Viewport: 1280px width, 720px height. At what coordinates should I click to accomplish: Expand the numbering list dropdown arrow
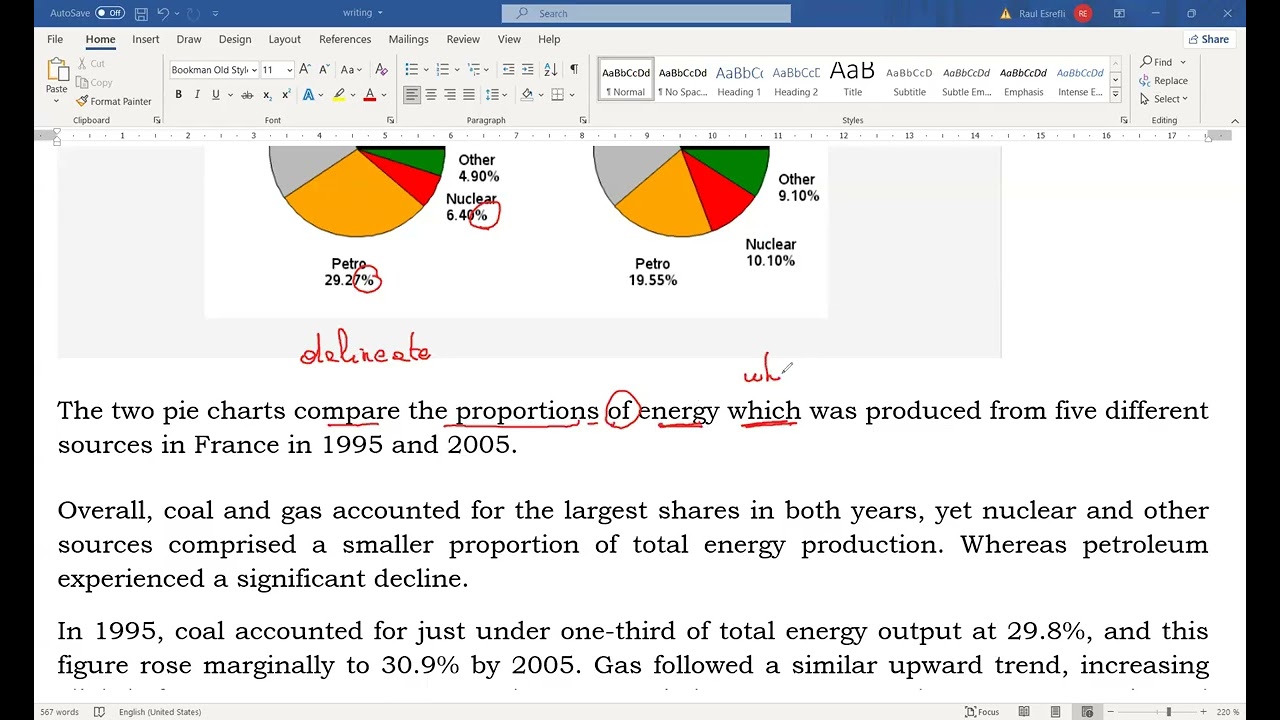(x=457, y=69)
